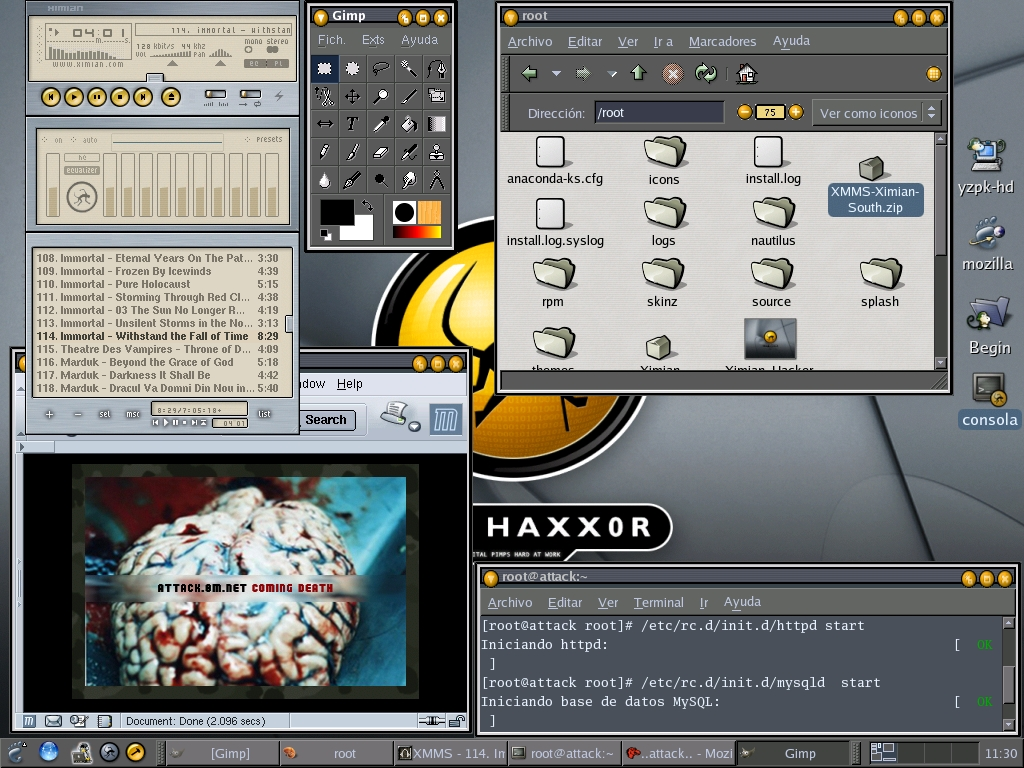Open the Mozilla Help menu
Image resolution: width=1024 pixels, height=768 pixels.
pyautogui.click(x=349, y=383)
